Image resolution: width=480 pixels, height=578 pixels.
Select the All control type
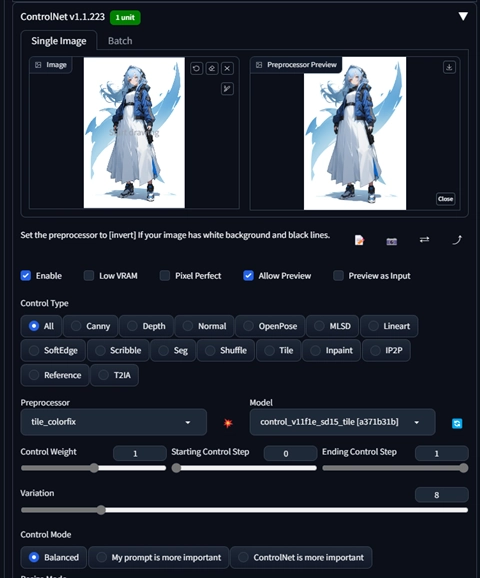click(41, 326)
